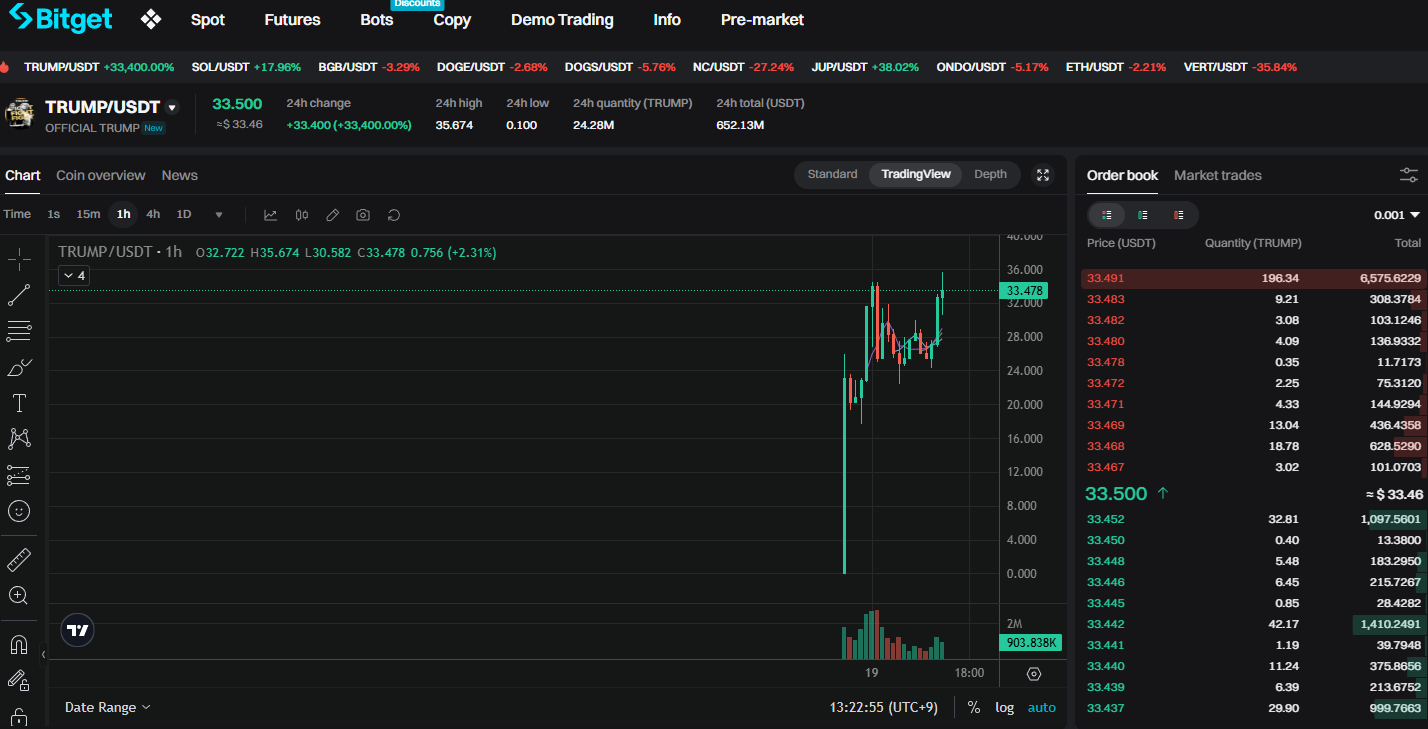Switch to the News tab

coord(180,175)
